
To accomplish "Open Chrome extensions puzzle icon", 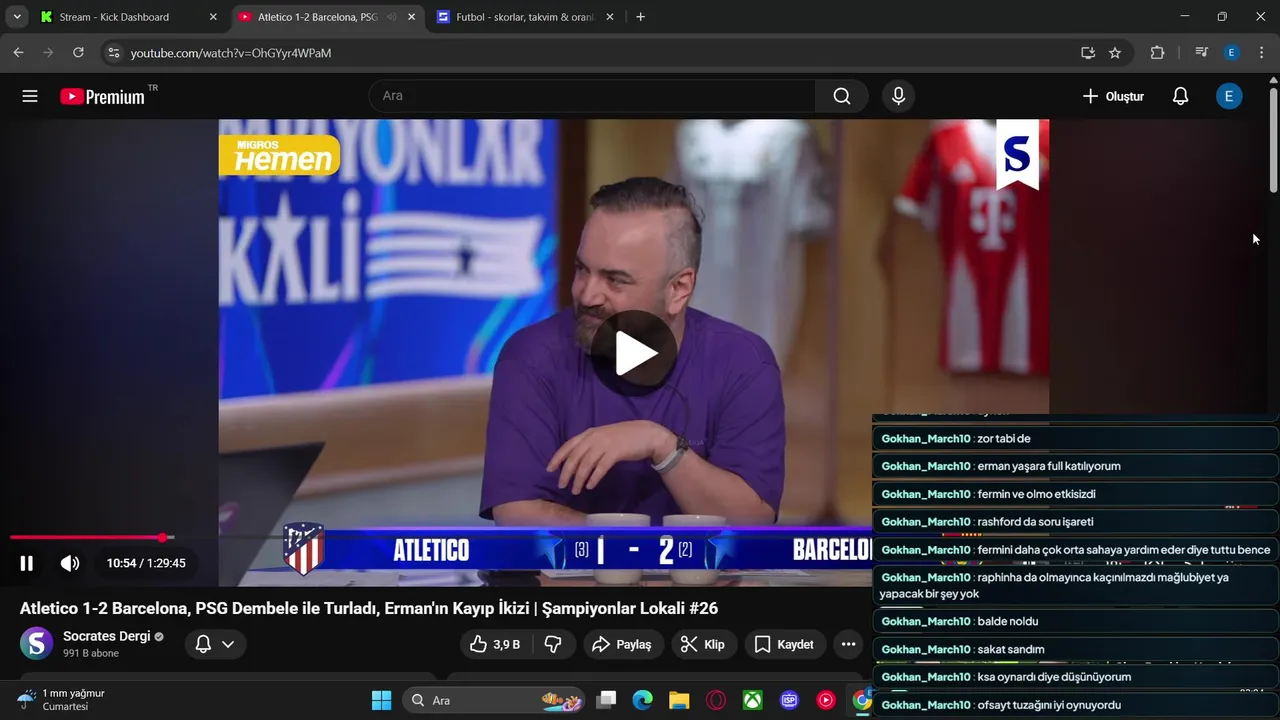I will [1157, 52].
